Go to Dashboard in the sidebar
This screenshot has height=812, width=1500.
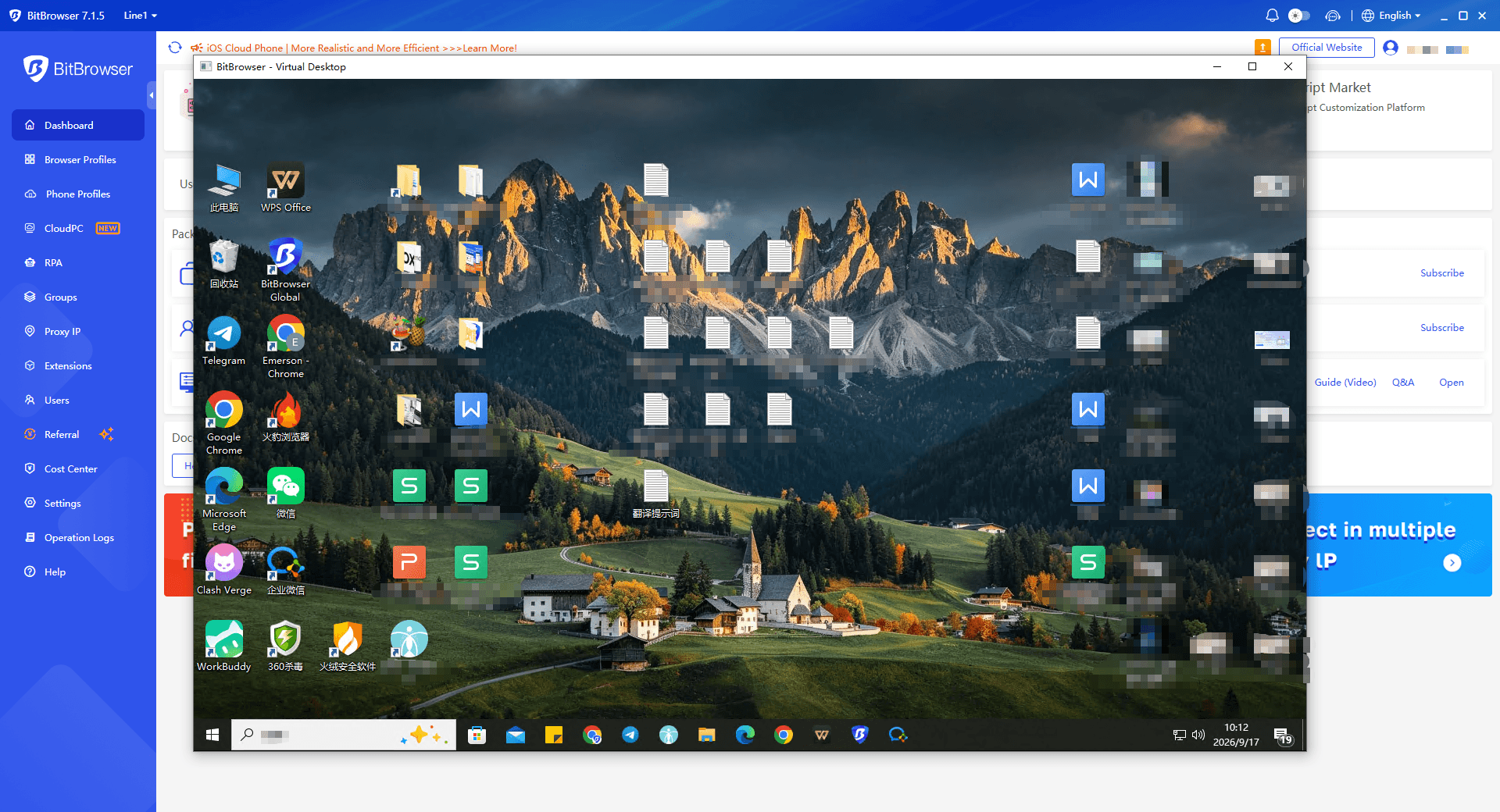(x=78, y=125)
